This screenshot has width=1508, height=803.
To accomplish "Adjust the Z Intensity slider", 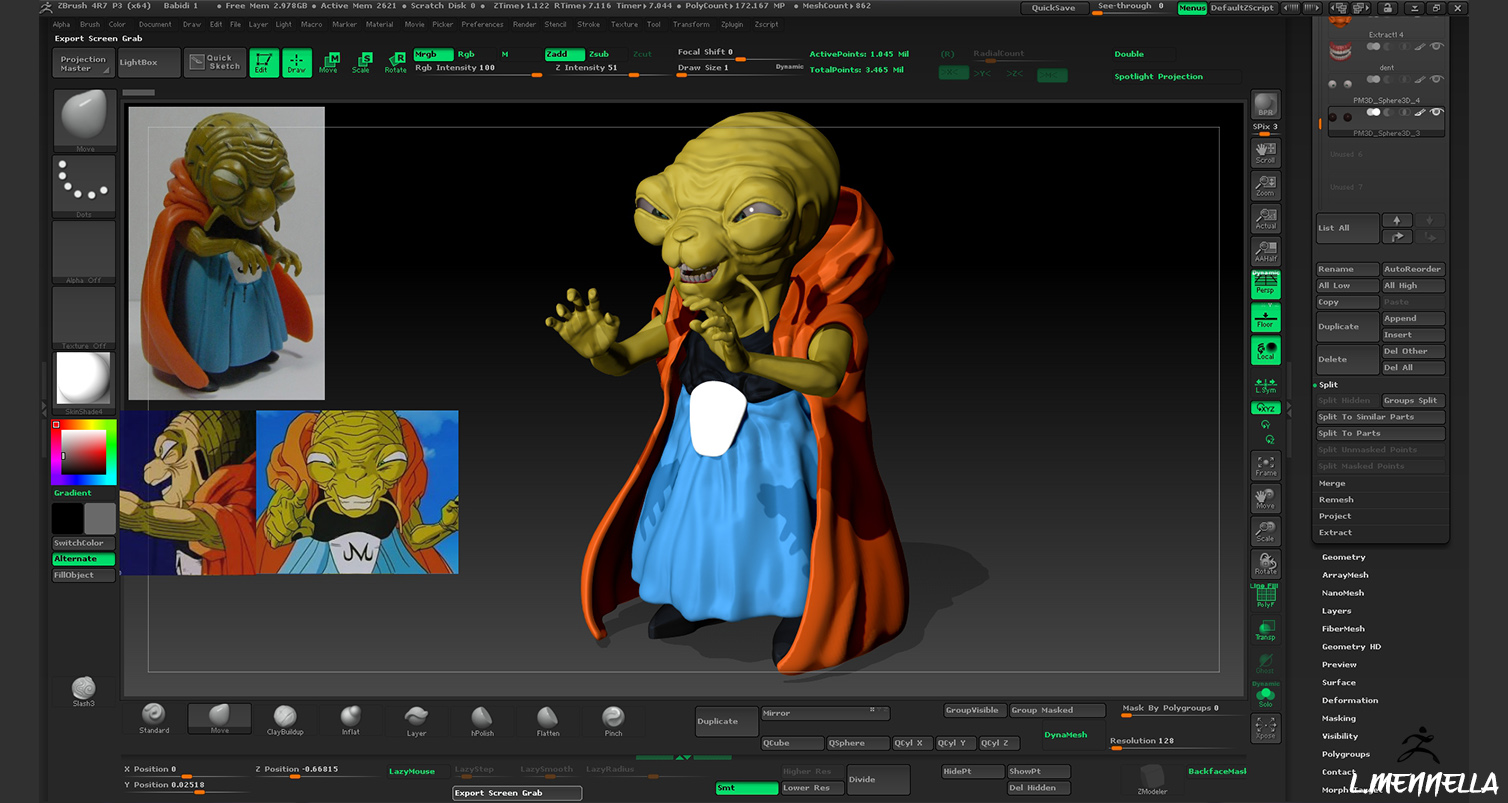I will tap(608, 70).
